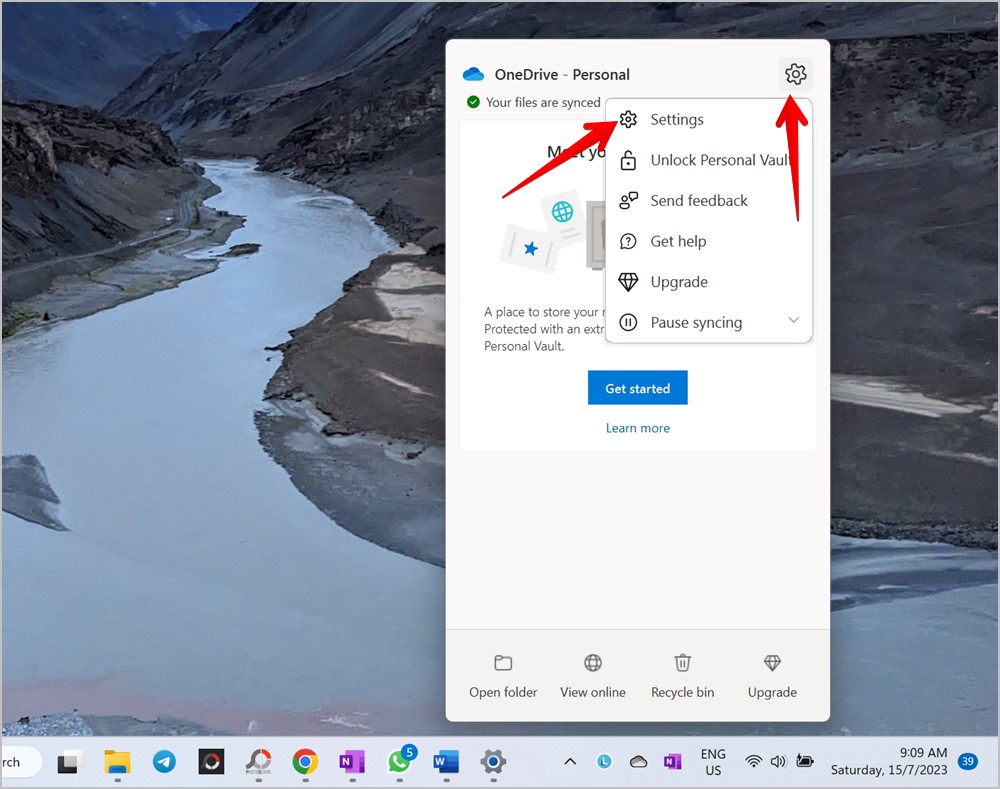Image resolution: width=1000 pixels, height=789 pixels.
Task: Launch File Explorer from the taskbar
Action: (117, 762)
